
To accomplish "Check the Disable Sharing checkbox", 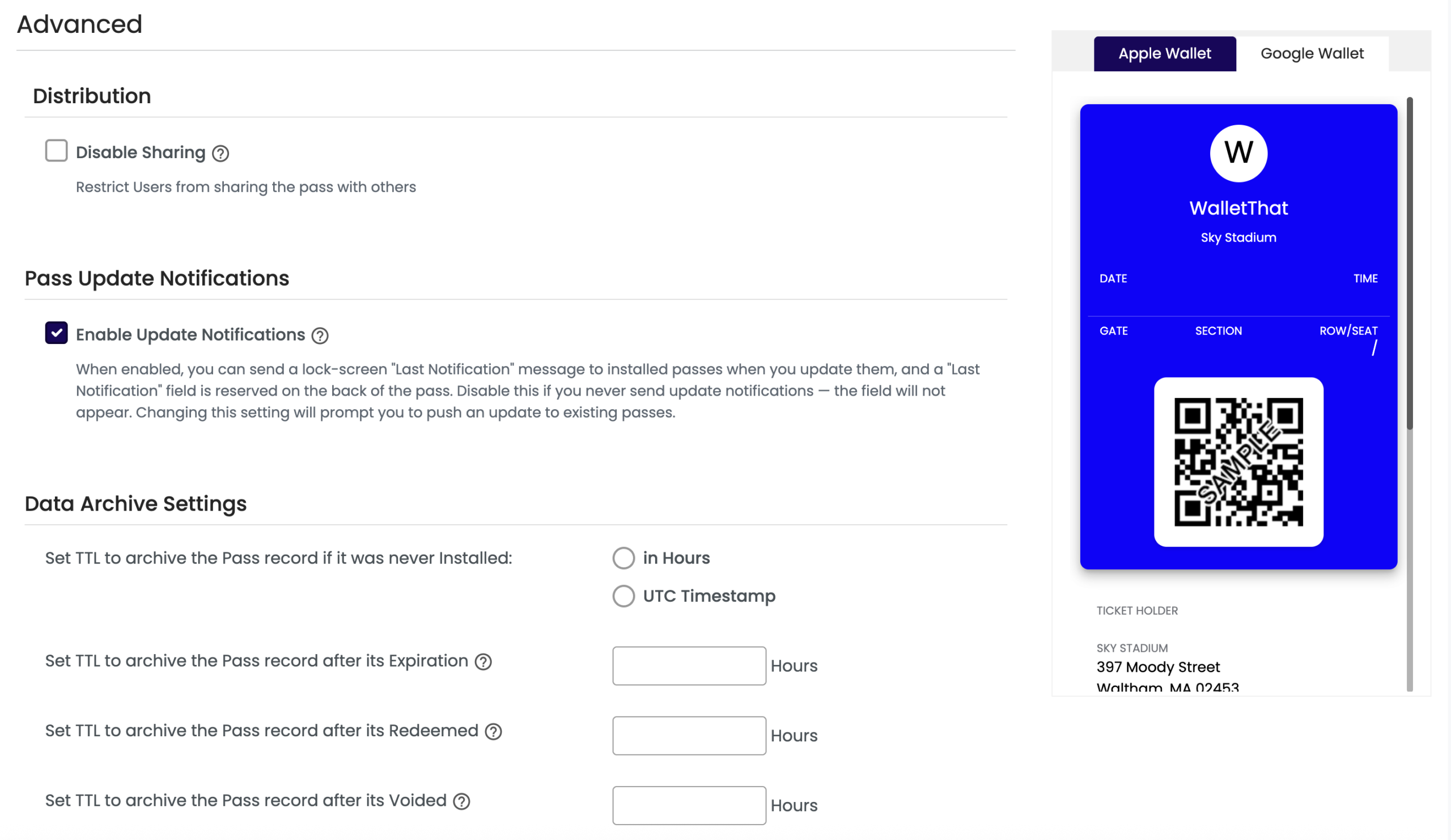I will pos(57,151).
